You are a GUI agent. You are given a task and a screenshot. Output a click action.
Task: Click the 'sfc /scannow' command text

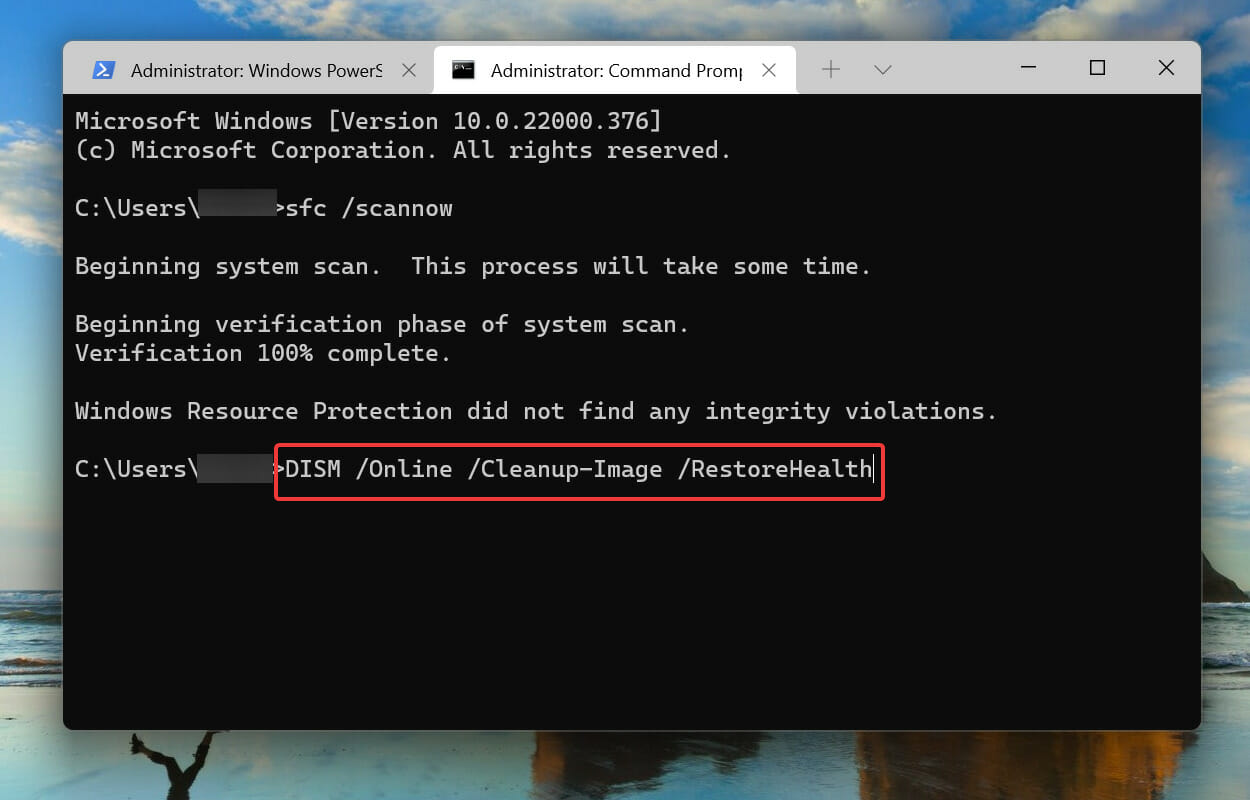(x=369, y=208)
